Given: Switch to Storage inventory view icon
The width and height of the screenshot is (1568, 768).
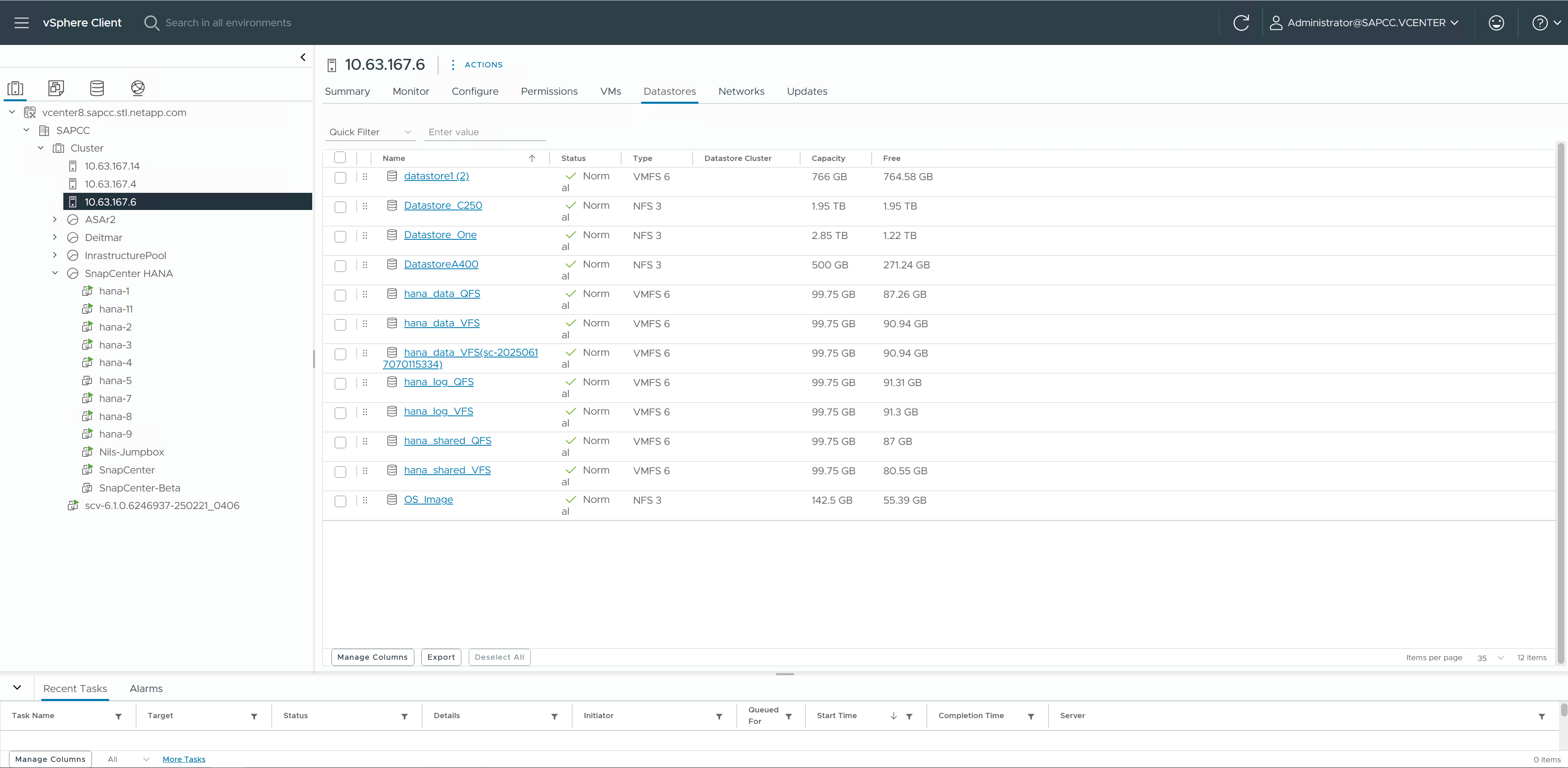Looking at the screenshot, I should click(97, 88).
